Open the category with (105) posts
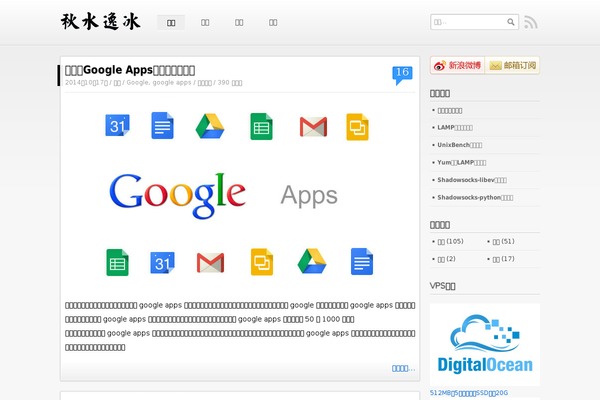600x400 pixels. point(450,242)
